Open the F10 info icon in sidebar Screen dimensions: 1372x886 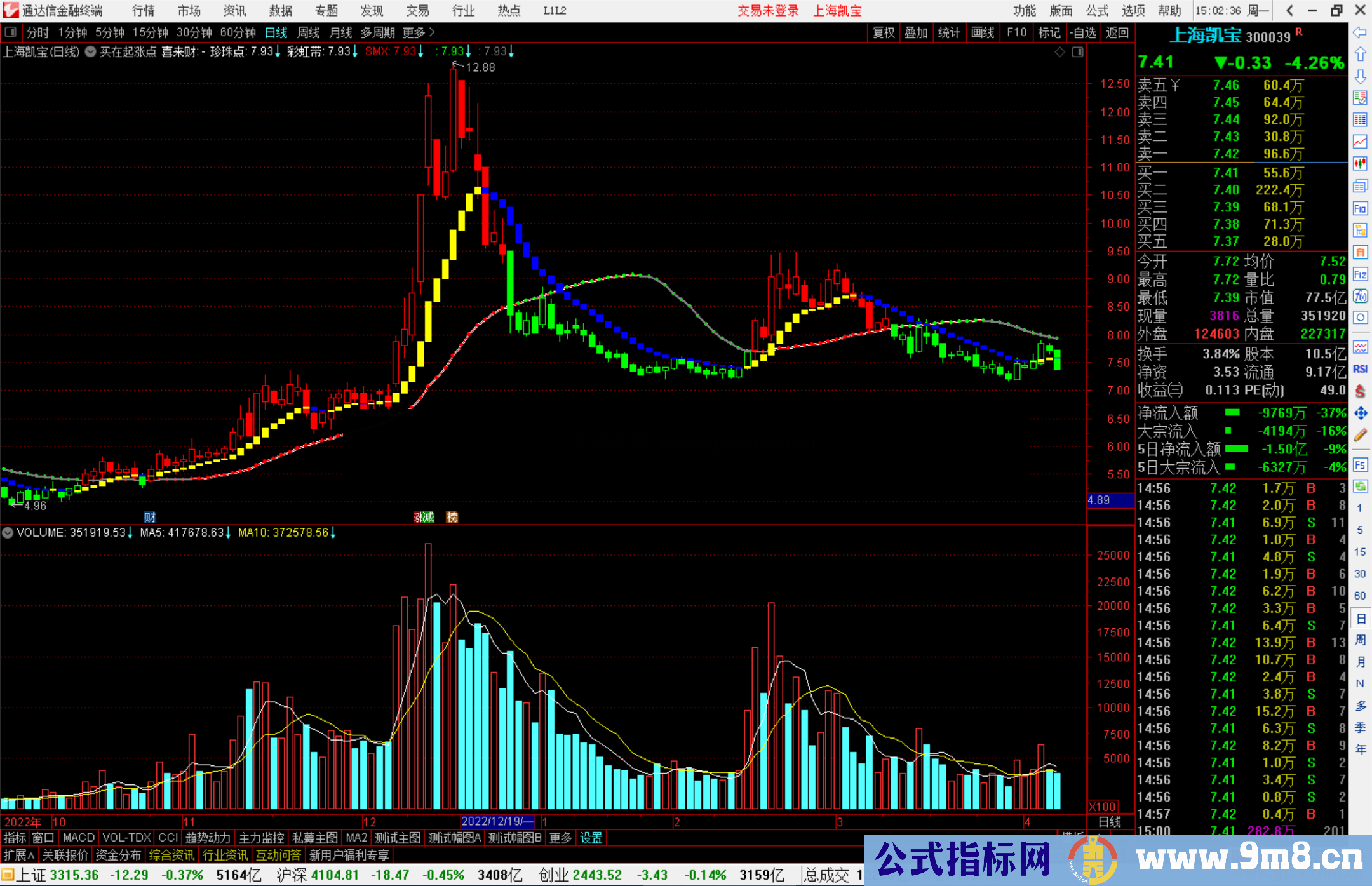pos(1360,209)
